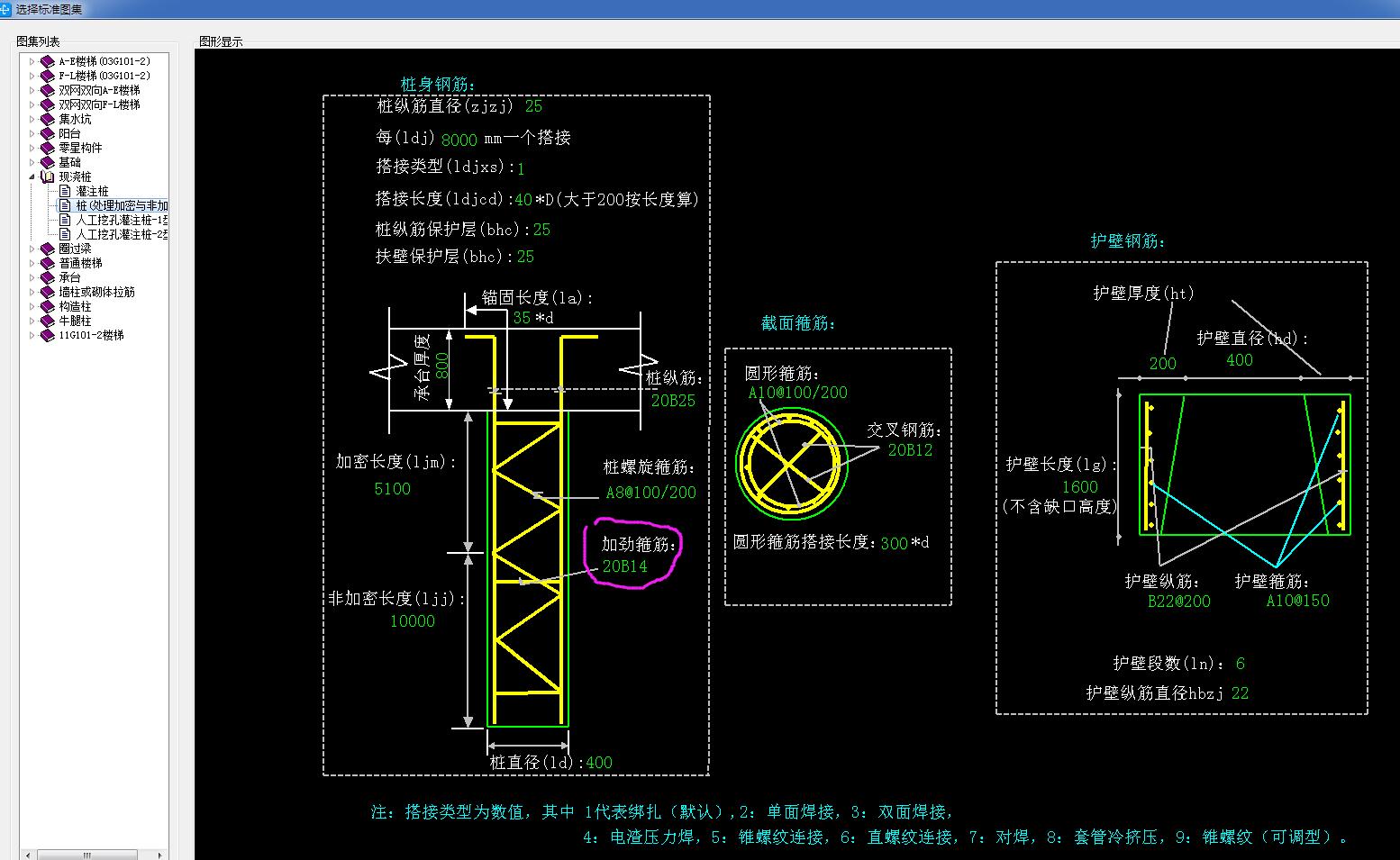
Task: Select the 桩(处理加密与非加密) item label
Action: tap(122, 205)
